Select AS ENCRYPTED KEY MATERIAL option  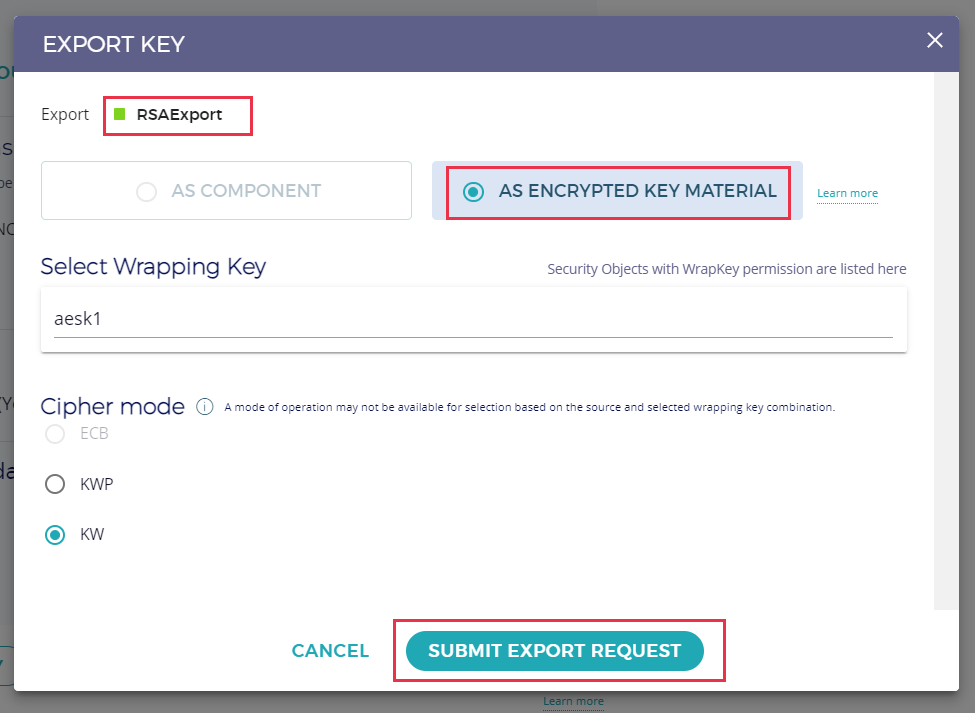pyautogui.click(x=474, y=191)
